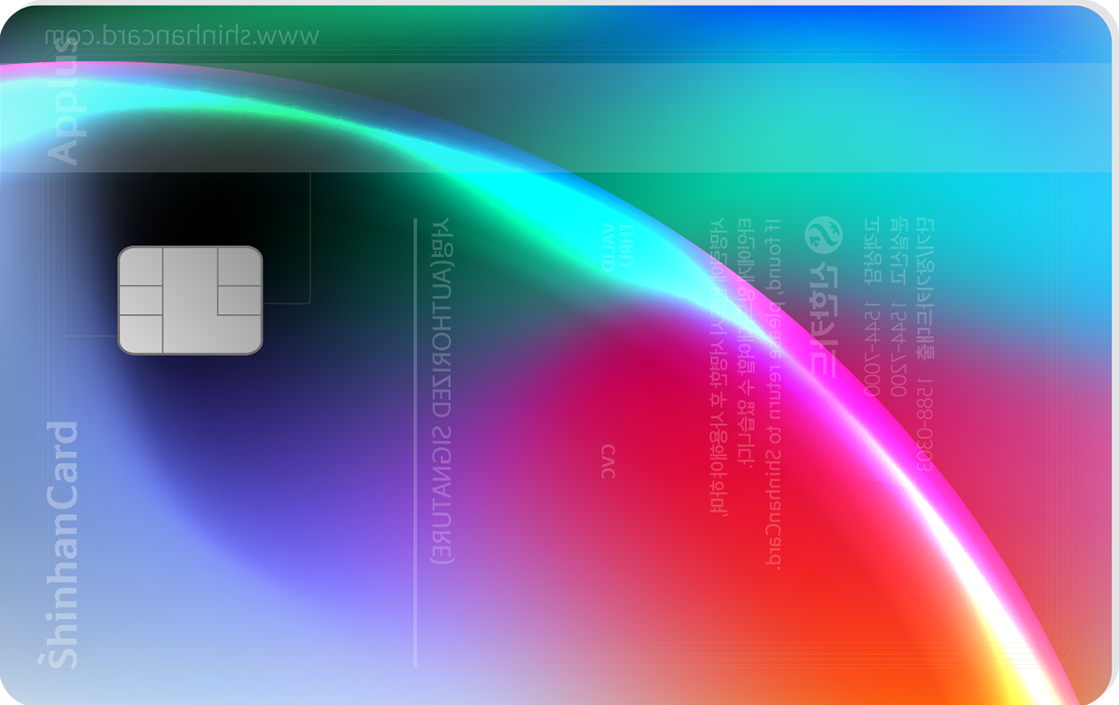Click the mirrored www.shinhancard.com web address
Viewport: 1119px width, 705px height.
click(181, 36)
